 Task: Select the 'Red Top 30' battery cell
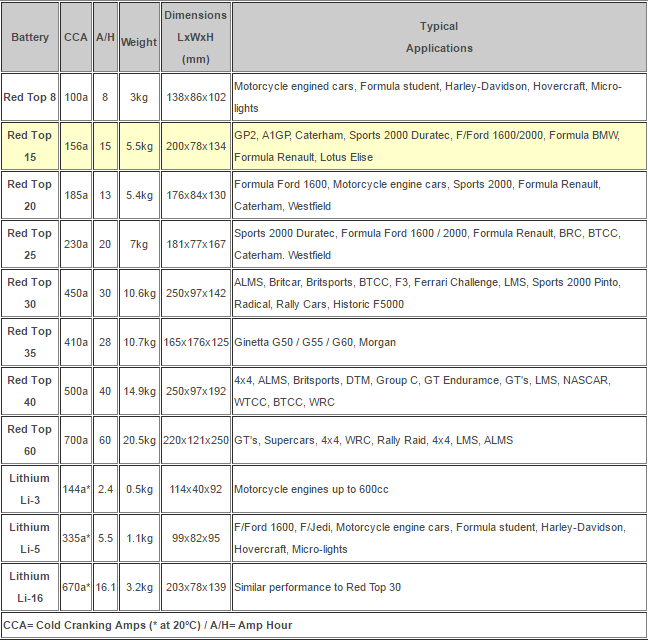(30, 293)
